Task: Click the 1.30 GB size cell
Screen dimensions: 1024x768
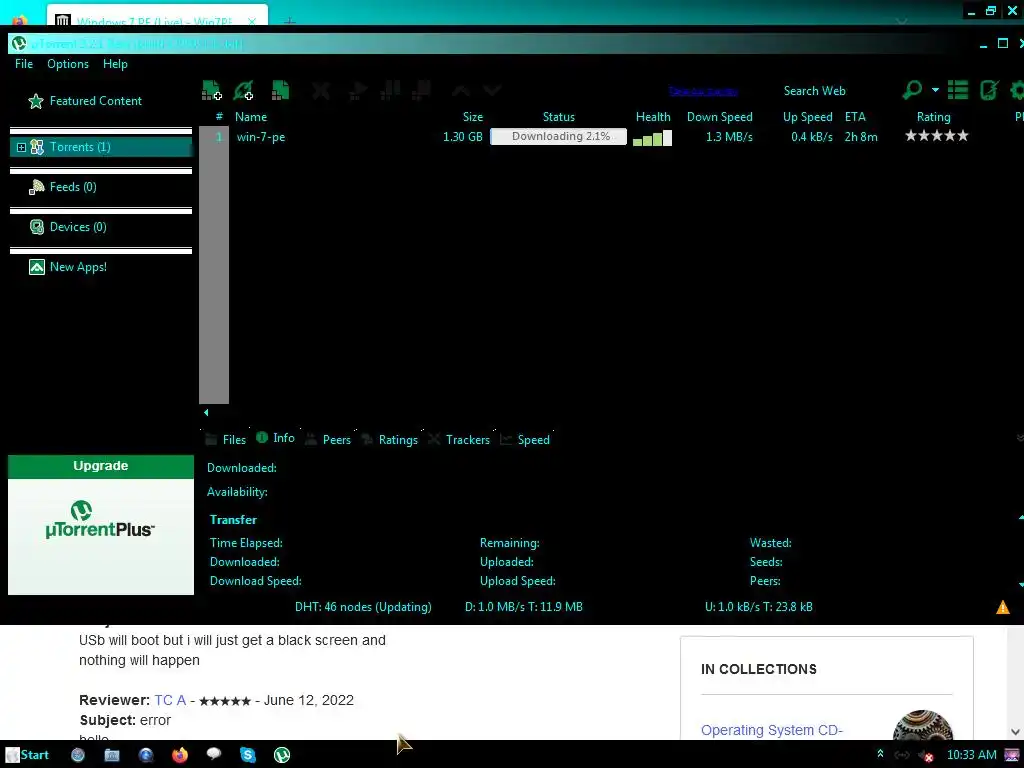Action: [x=462, y=136]
